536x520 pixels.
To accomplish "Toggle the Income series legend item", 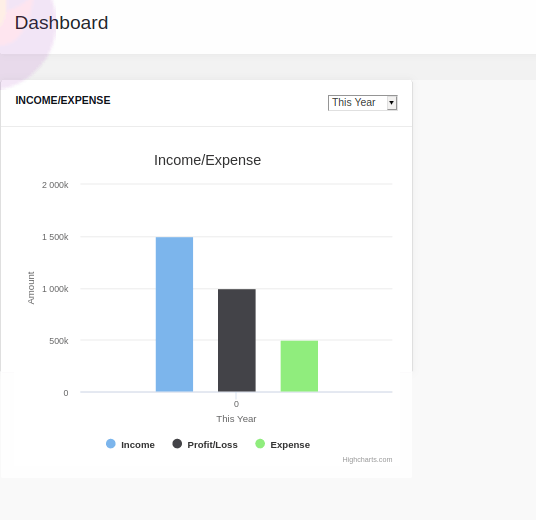I will [x=130, y=444].
